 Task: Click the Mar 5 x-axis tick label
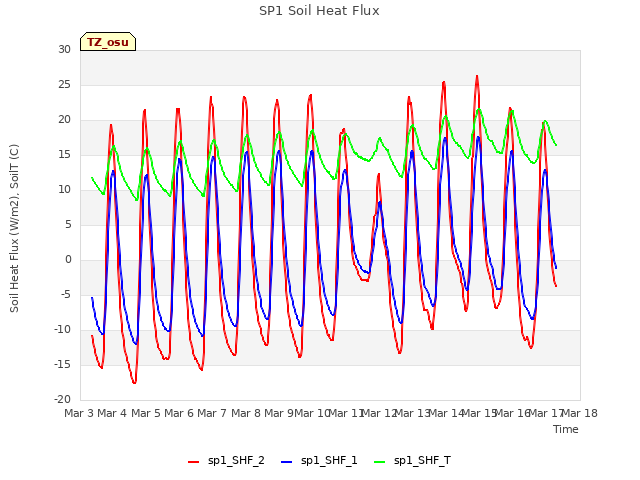click(146, 413)
